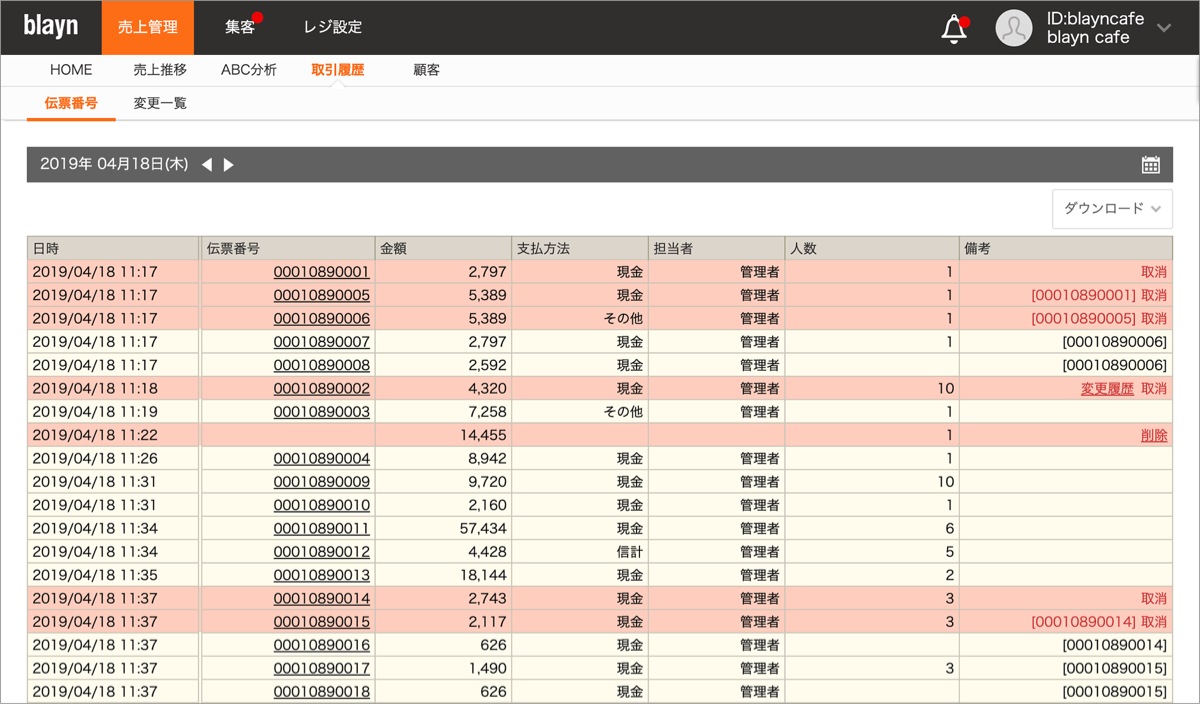Screen dimensions: 1200x704
Task: Click the timestamp 2019/04/18 11:35
Action: tap(95, 575)
